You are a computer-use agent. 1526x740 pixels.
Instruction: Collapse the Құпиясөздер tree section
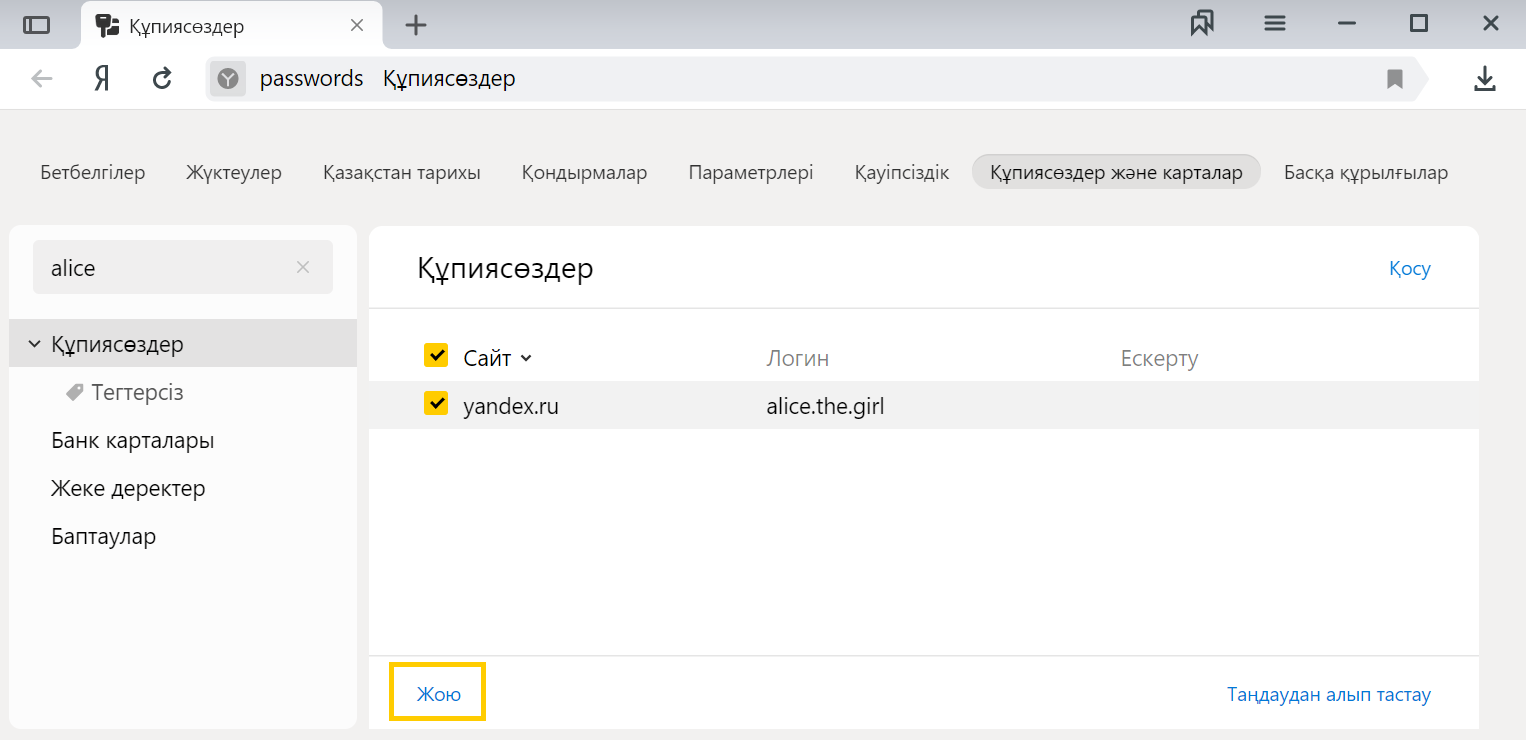coord(35,344)
